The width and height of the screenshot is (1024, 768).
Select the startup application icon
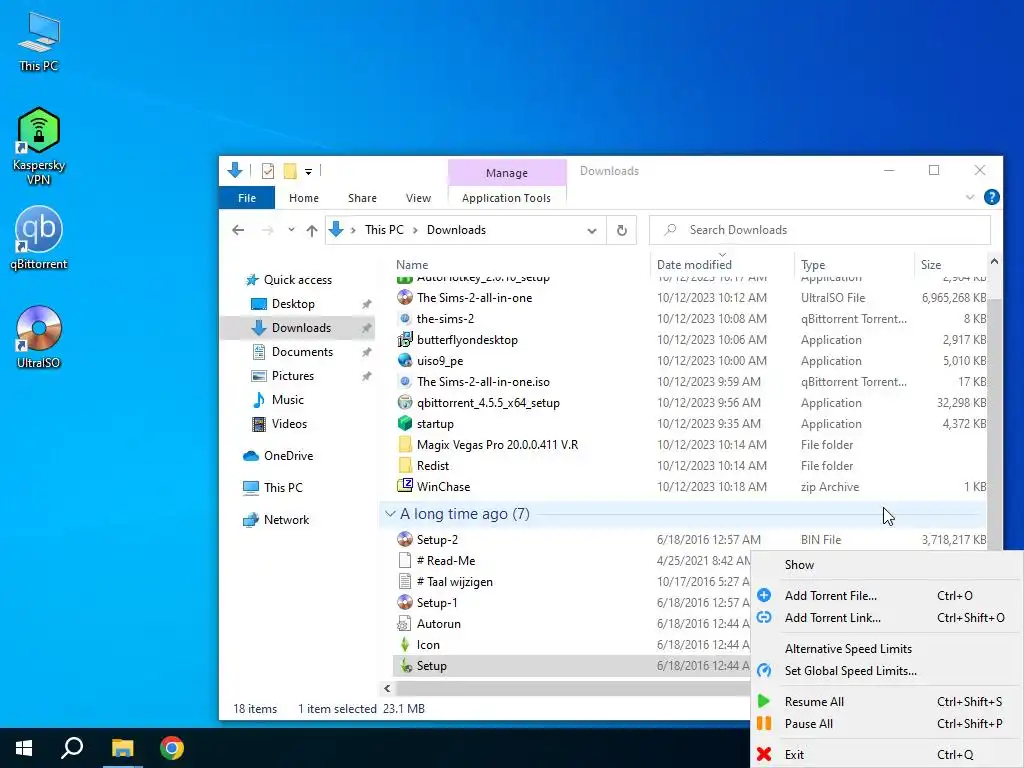coord(405,423)
